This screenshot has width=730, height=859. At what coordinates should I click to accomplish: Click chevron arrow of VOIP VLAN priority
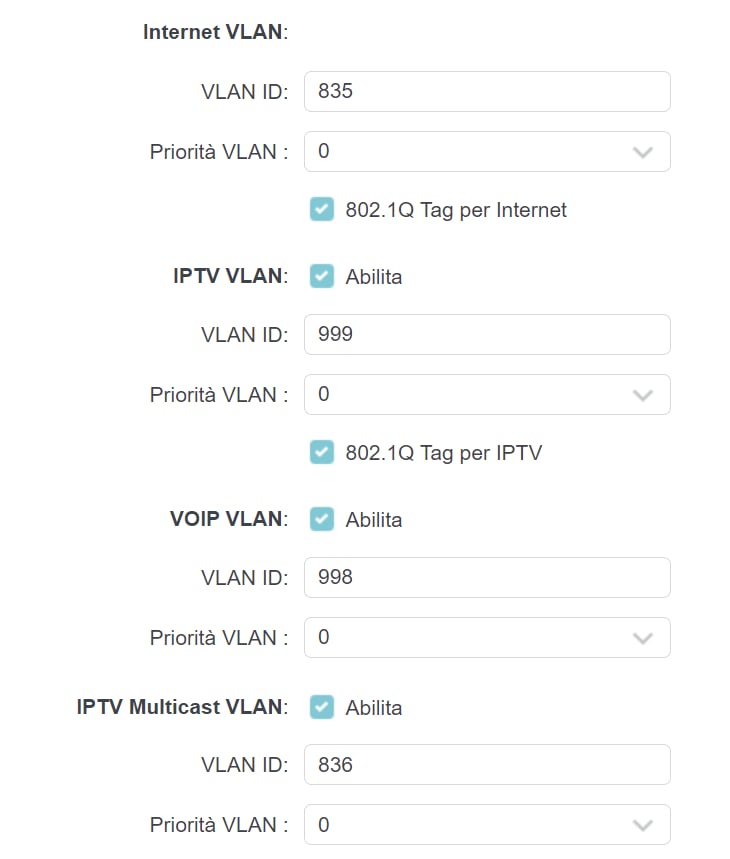coord(643,638)
